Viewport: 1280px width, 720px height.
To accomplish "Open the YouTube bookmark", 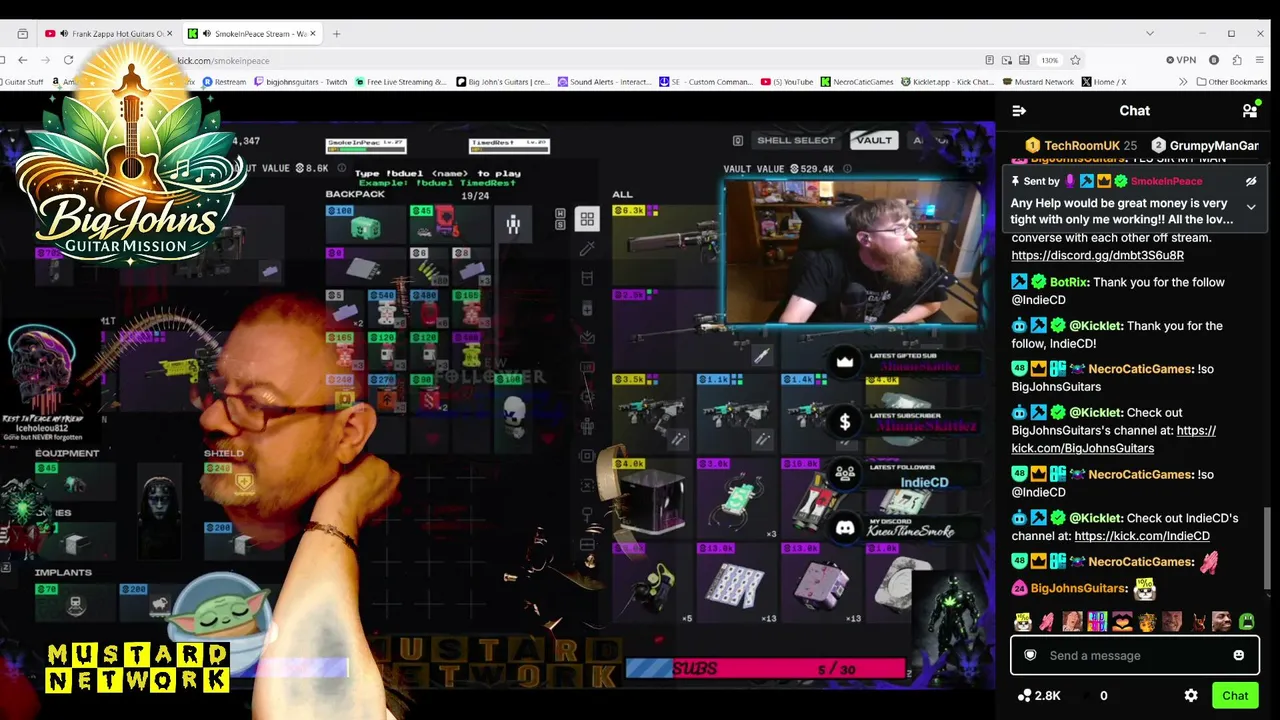I will [x=787, y=82].
